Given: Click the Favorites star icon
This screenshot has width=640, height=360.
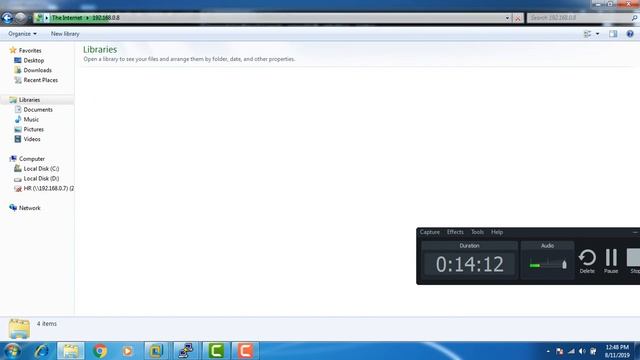Looking at the screenshot, I should 13,50.
